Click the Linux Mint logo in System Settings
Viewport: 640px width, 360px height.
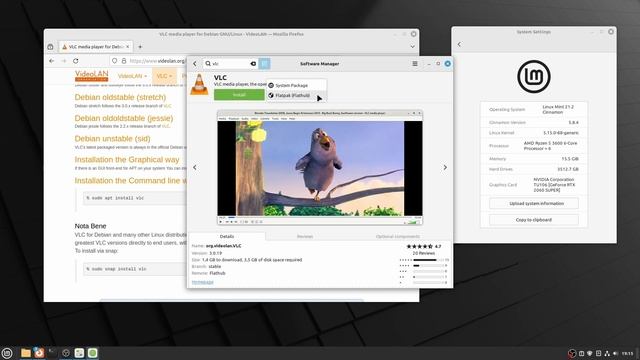pyautogui.click(x=534, y=77)
